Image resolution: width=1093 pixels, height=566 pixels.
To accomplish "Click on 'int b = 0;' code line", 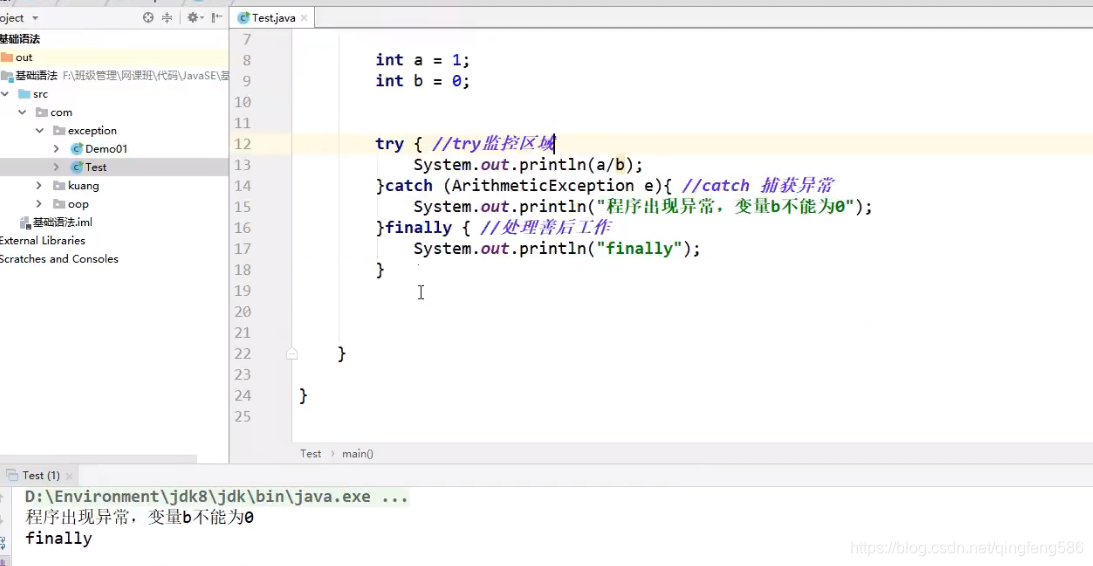I will [x=422, y=81].
